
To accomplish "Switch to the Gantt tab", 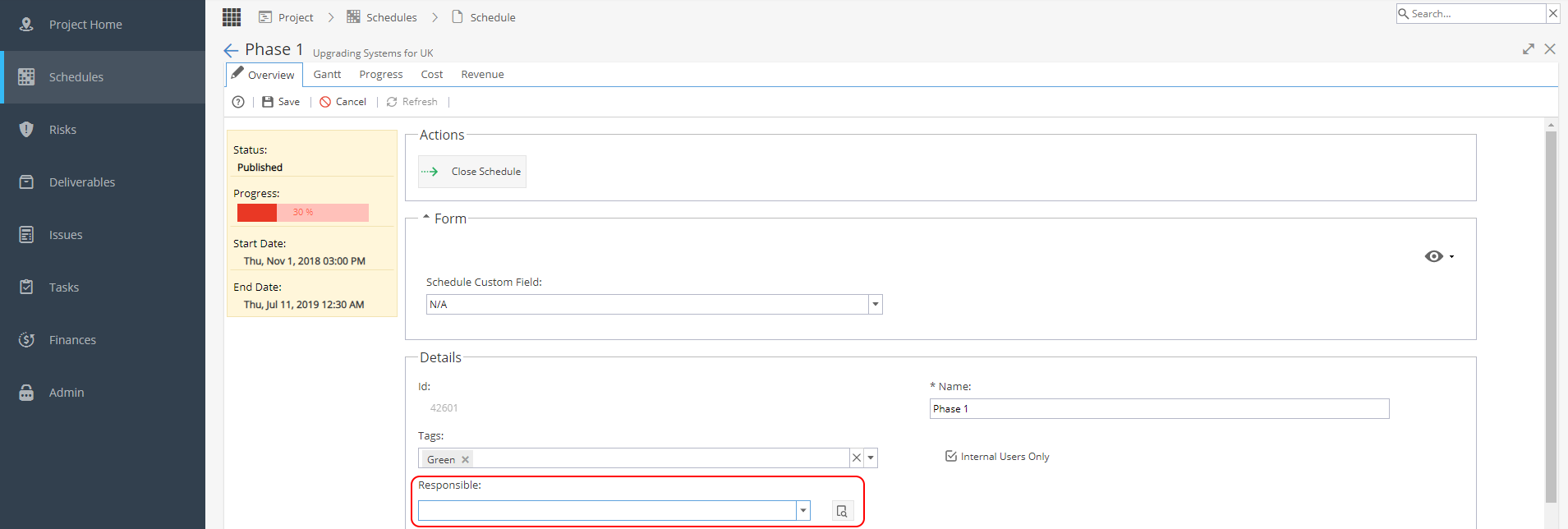I will coord(327,74).
